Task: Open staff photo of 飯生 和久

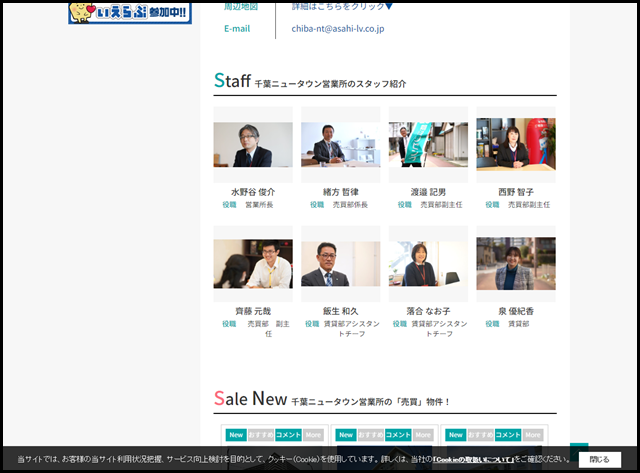Action: (x=341, y=264)
